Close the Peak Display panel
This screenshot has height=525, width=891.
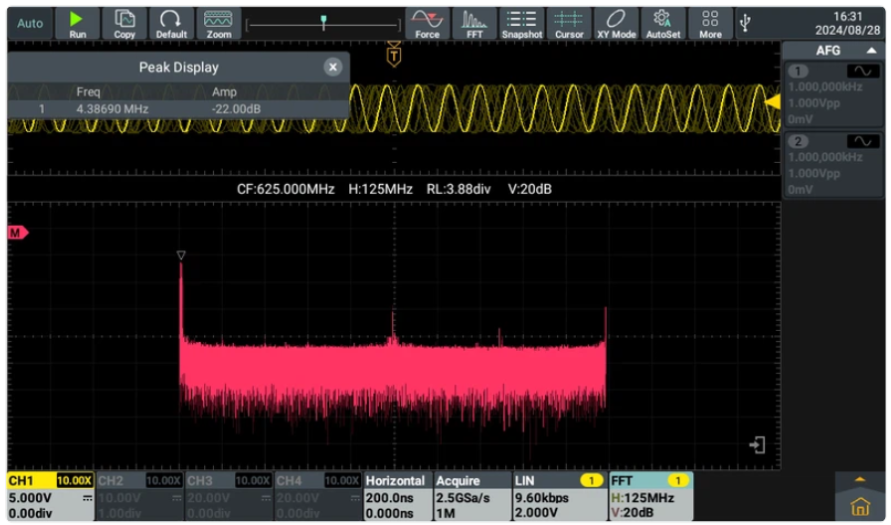pos(333,67)
